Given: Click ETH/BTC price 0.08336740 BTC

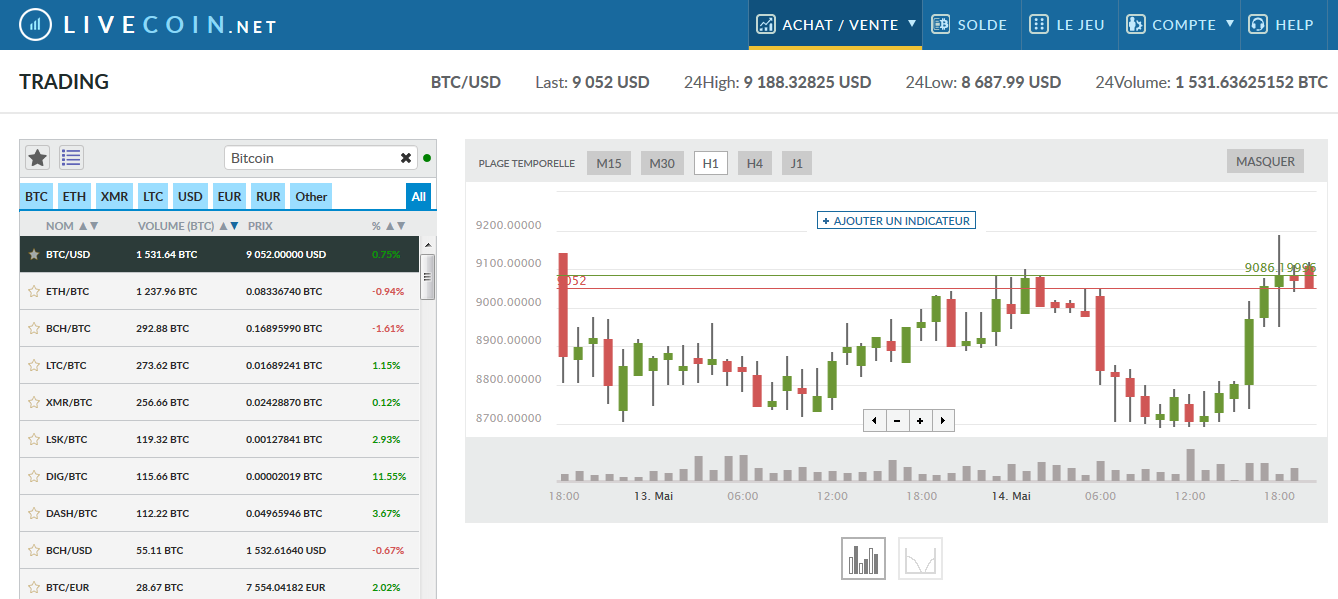Looking at the screenshot, I should (x=284, y=291).
